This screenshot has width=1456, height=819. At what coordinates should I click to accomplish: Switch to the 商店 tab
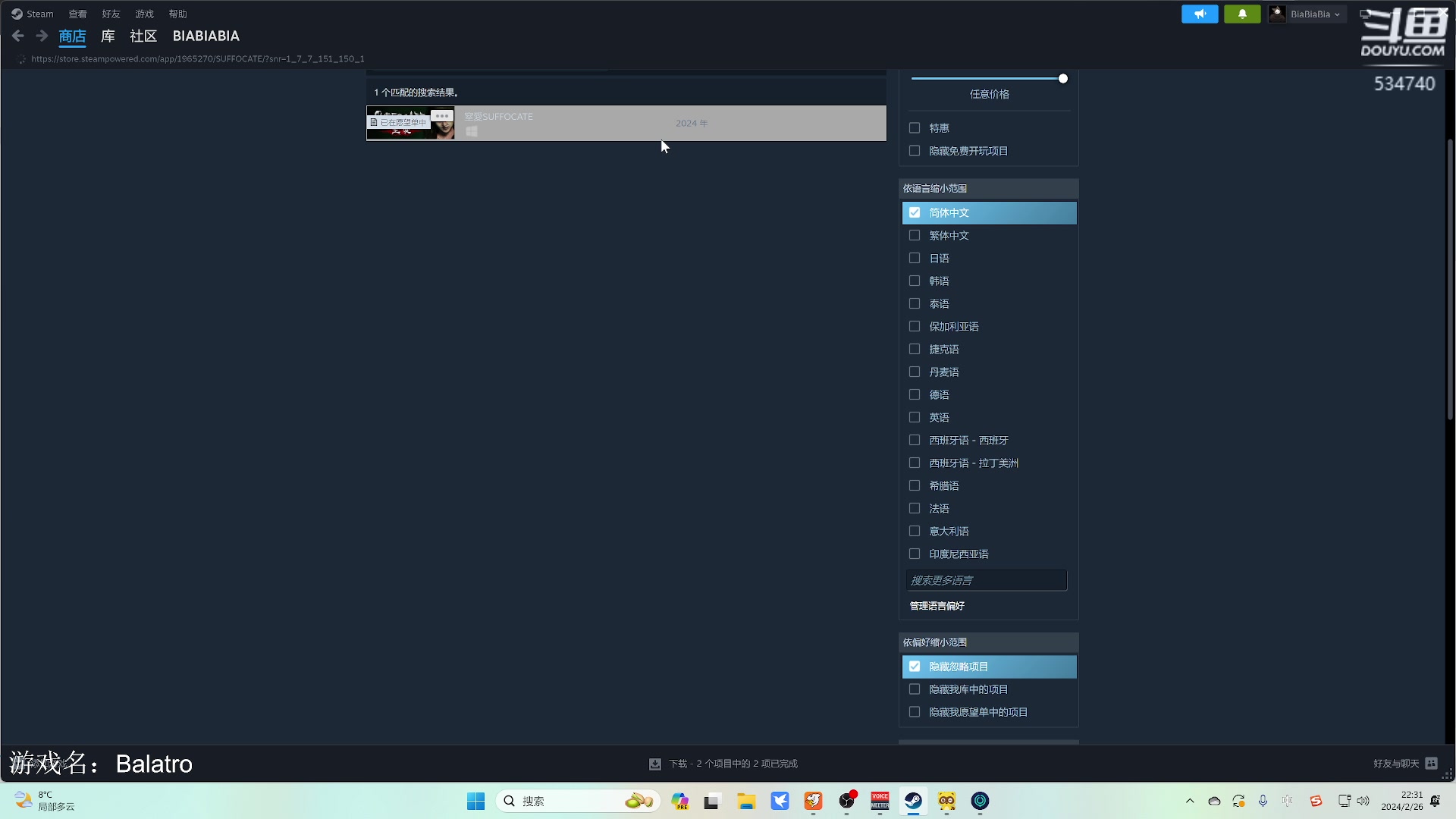(72, 36)
